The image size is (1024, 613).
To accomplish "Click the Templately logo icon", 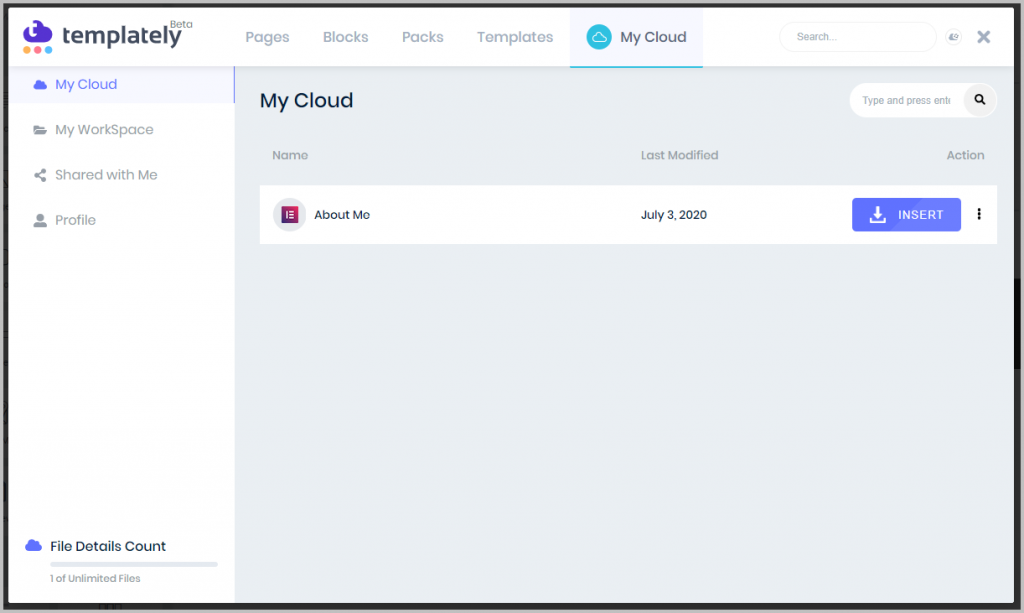I will pos(37,37).
